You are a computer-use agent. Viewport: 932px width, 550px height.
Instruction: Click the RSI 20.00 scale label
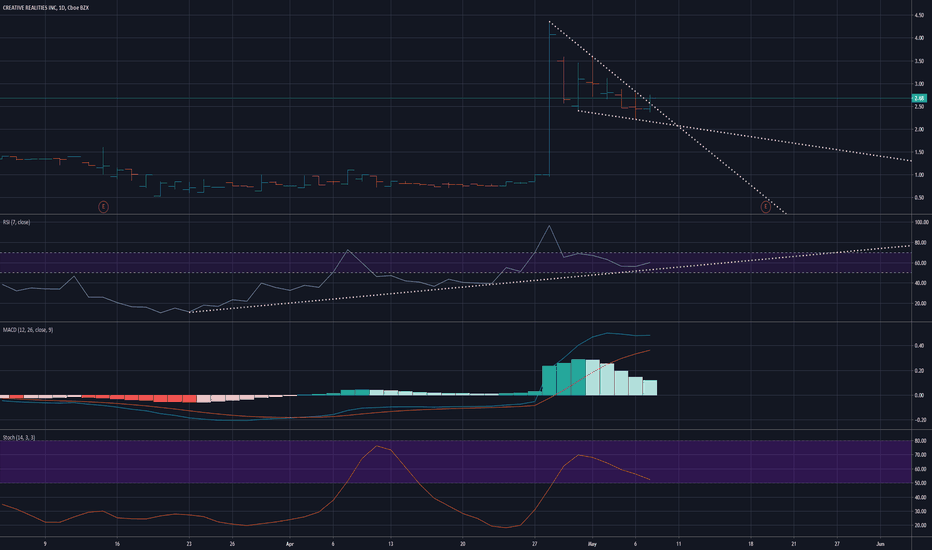(x=921, y=303)
